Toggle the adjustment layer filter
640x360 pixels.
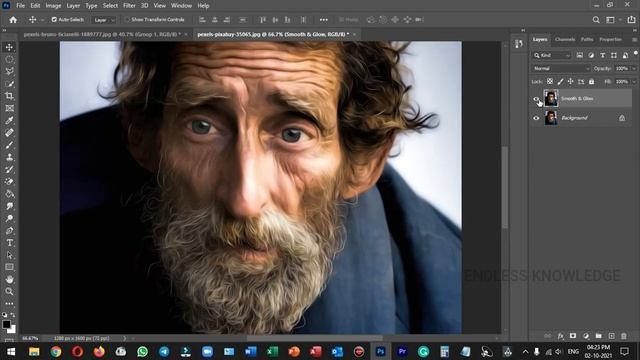pyautogui.click(x=591, y=55)
